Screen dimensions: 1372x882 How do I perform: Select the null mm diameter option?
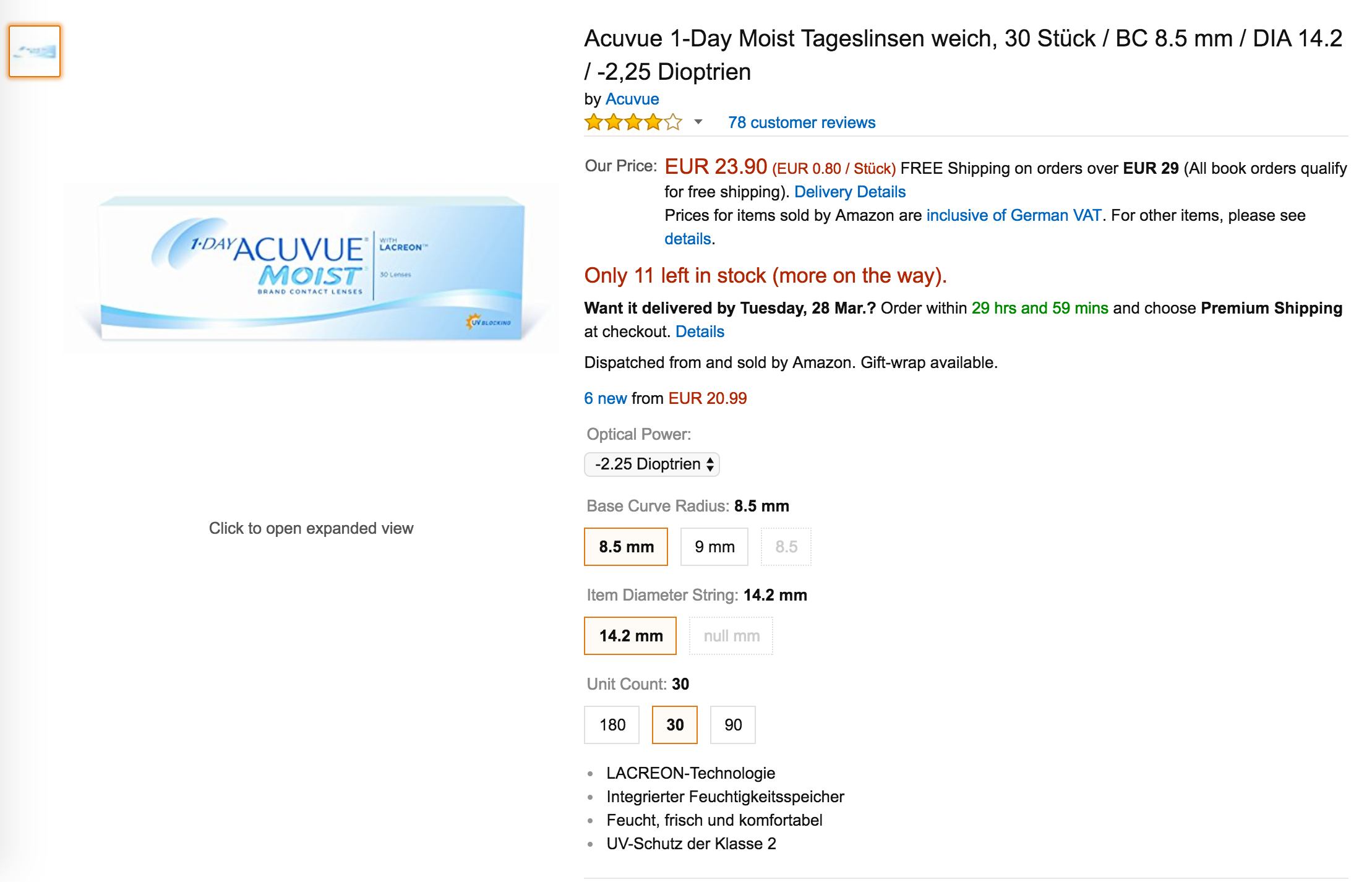point(731,636)
